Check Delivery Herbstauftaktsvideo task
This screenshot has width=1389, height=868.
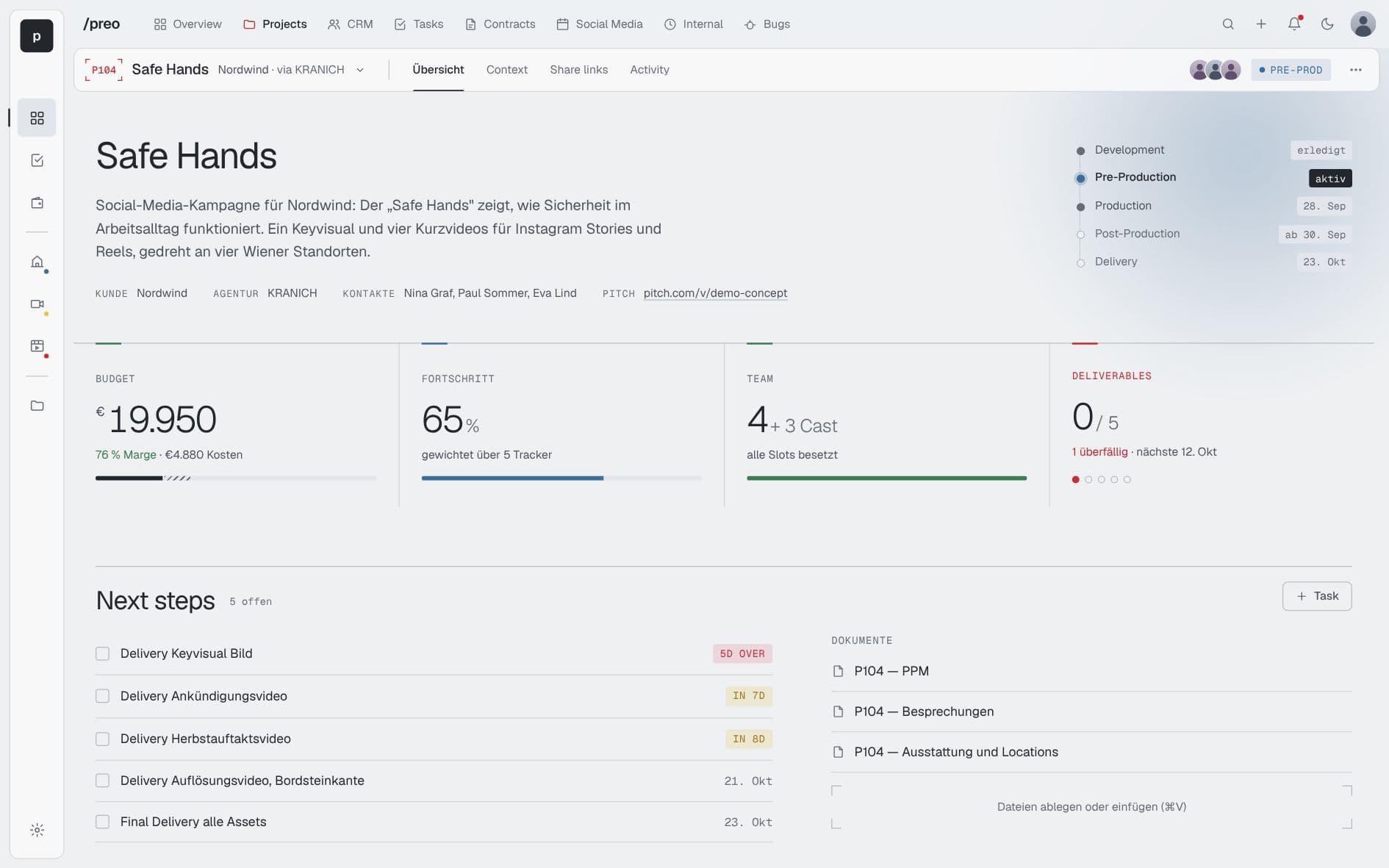[x=102, y=739]
